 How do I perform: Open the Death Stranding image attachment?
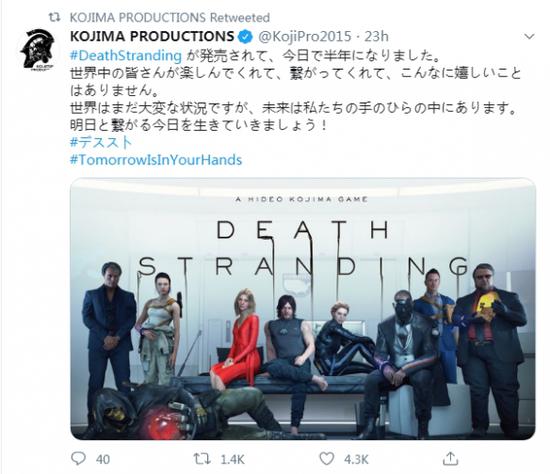[303, 309]
